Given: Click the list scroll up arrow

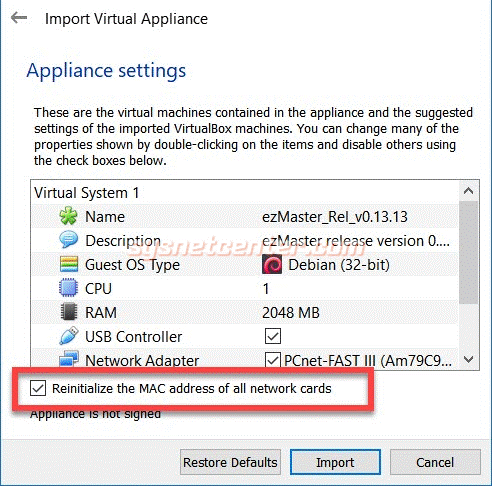Looking at the screenshot, I should pos(468,191).
